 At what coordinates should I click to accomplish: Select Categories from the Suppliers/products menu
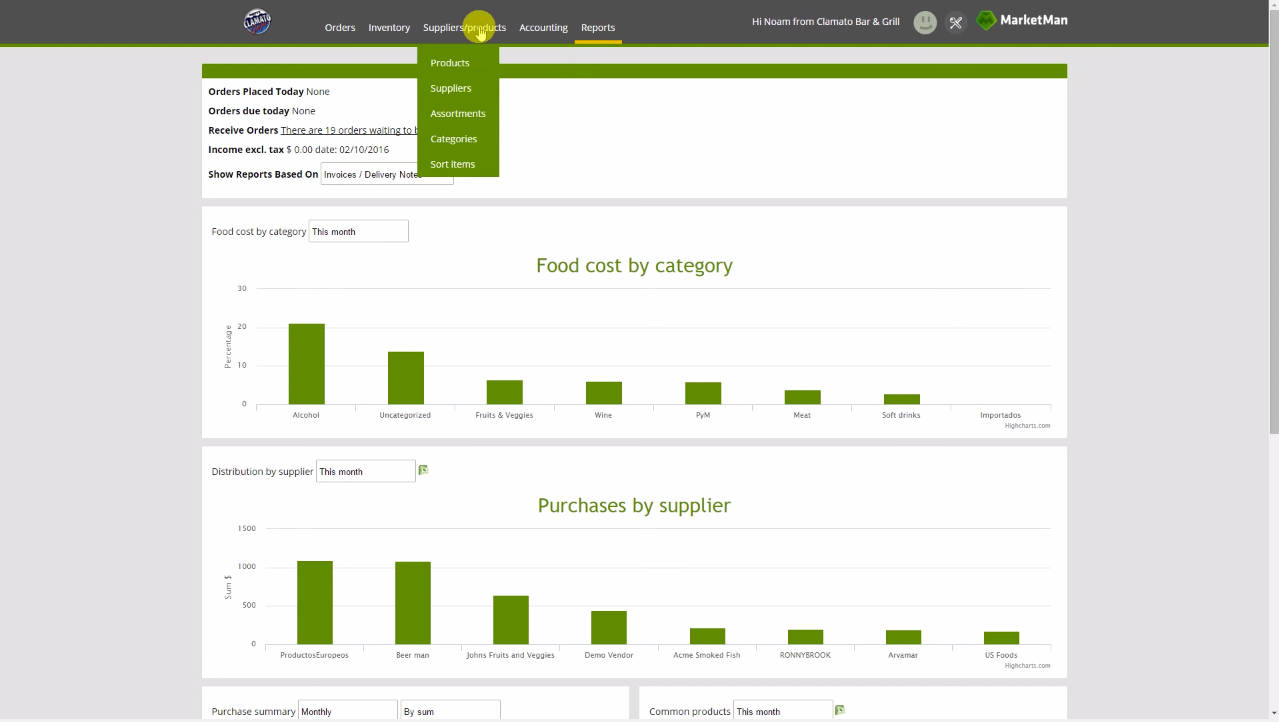(453, 138)
